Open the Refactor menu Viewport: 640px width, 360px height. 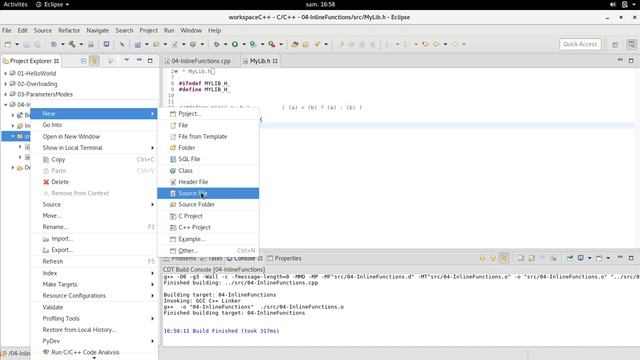pos(69,30)
